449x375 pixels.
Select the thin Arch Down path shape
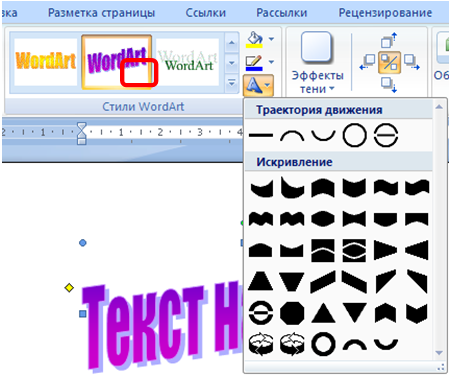(323, 135)
